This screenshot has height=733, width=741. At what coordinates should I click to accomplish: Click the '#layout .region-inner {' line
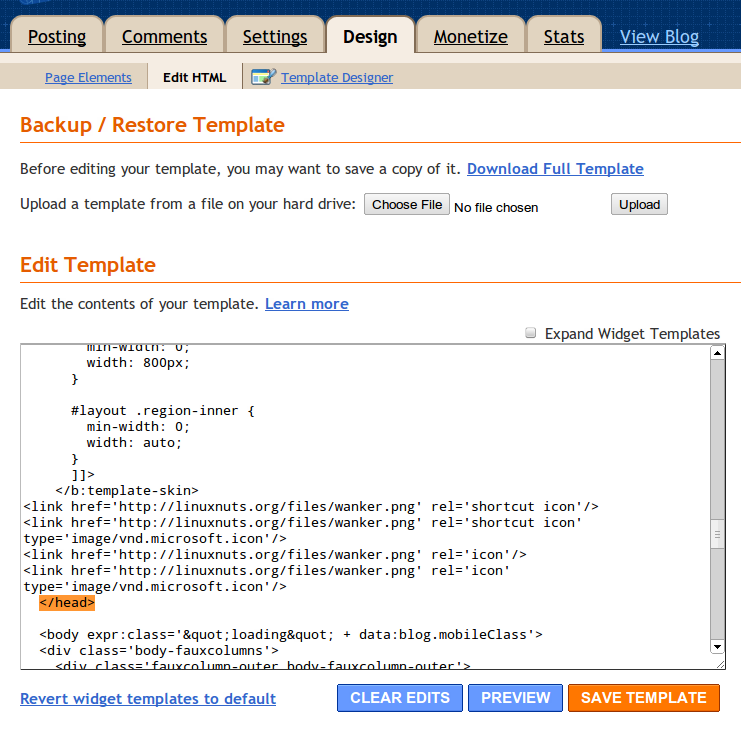click(163, 411)
